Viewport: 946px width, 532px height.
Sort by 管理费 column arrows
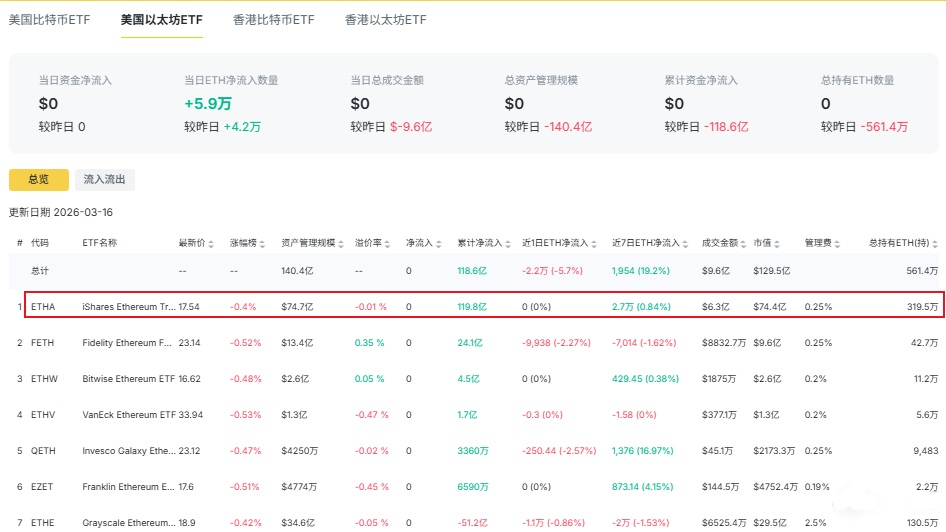(x=837, y=244)
